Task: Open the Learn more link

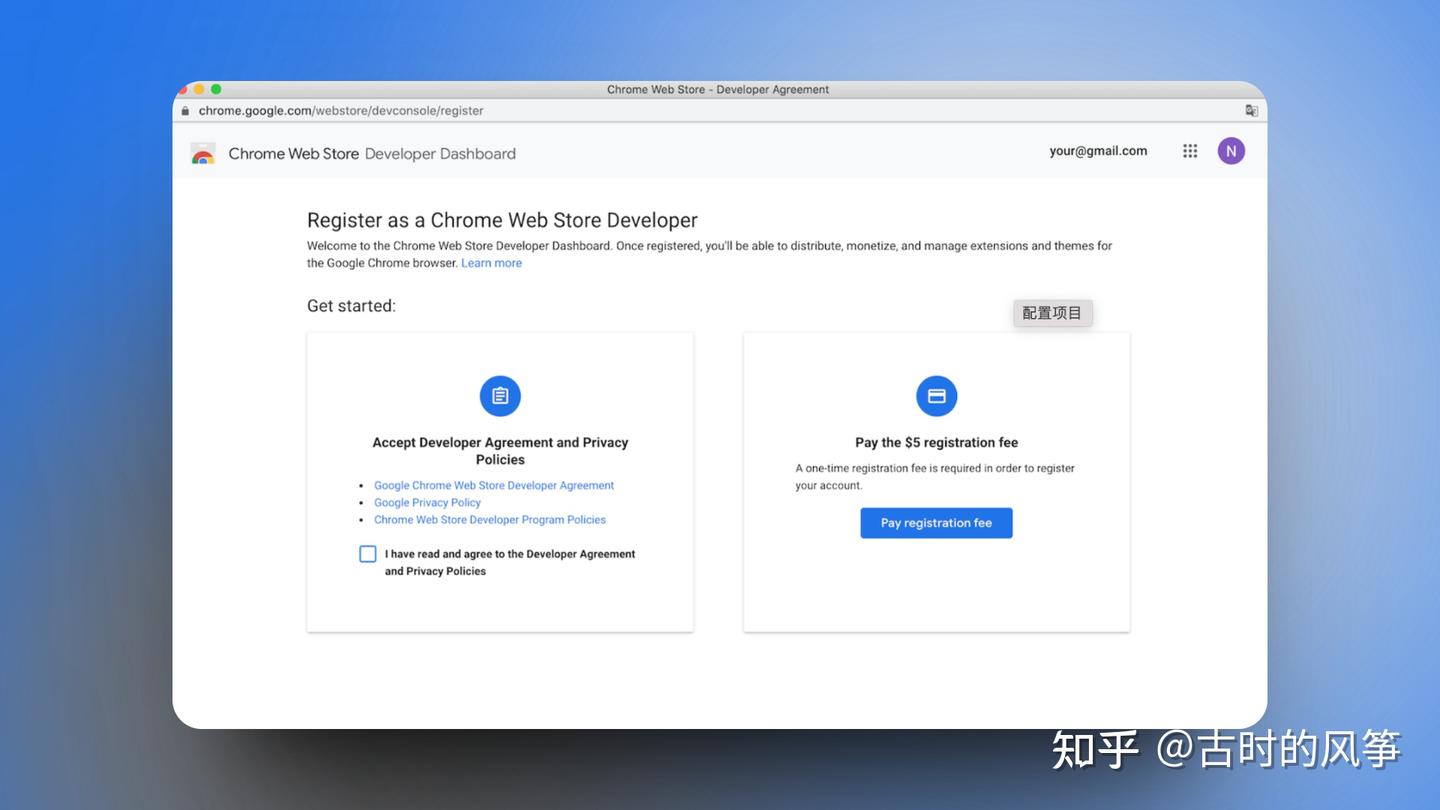Action: (491, 262)
